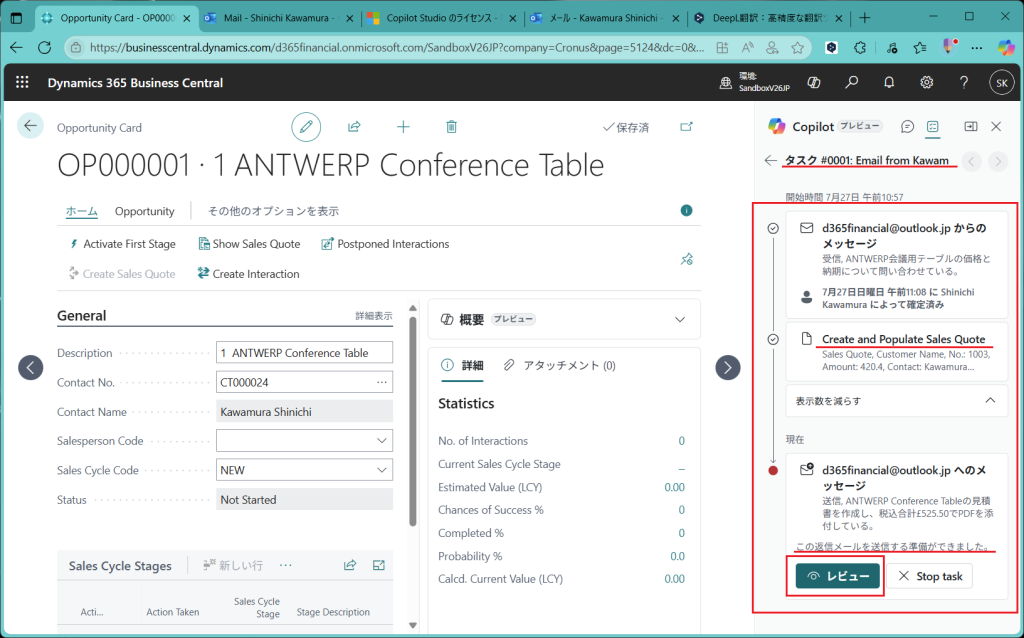1024x638 pixels.
Task: Add page to favorites star icon
Action: (797, 47)
